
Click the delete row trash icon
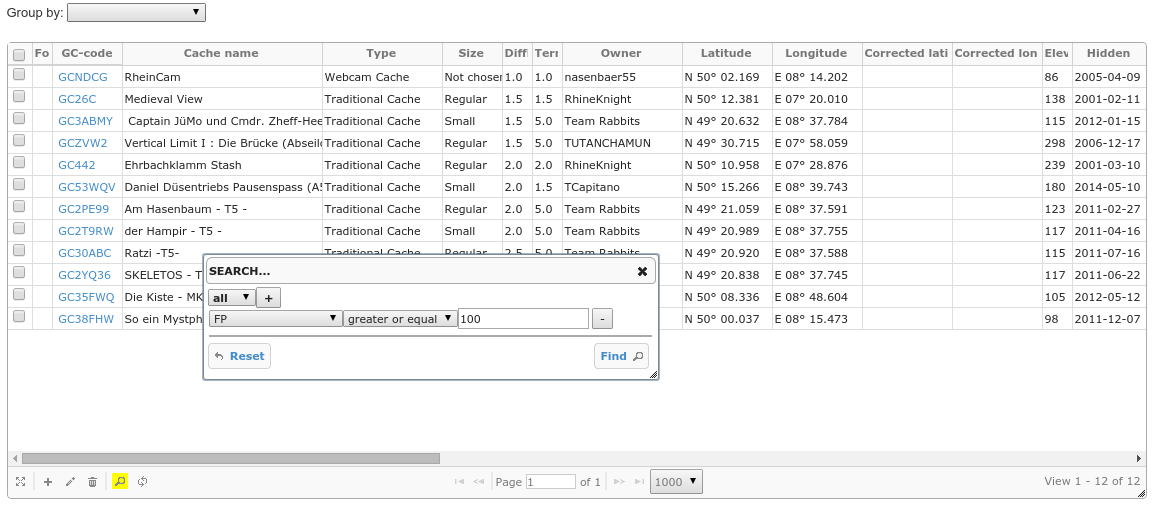(92, 482)
